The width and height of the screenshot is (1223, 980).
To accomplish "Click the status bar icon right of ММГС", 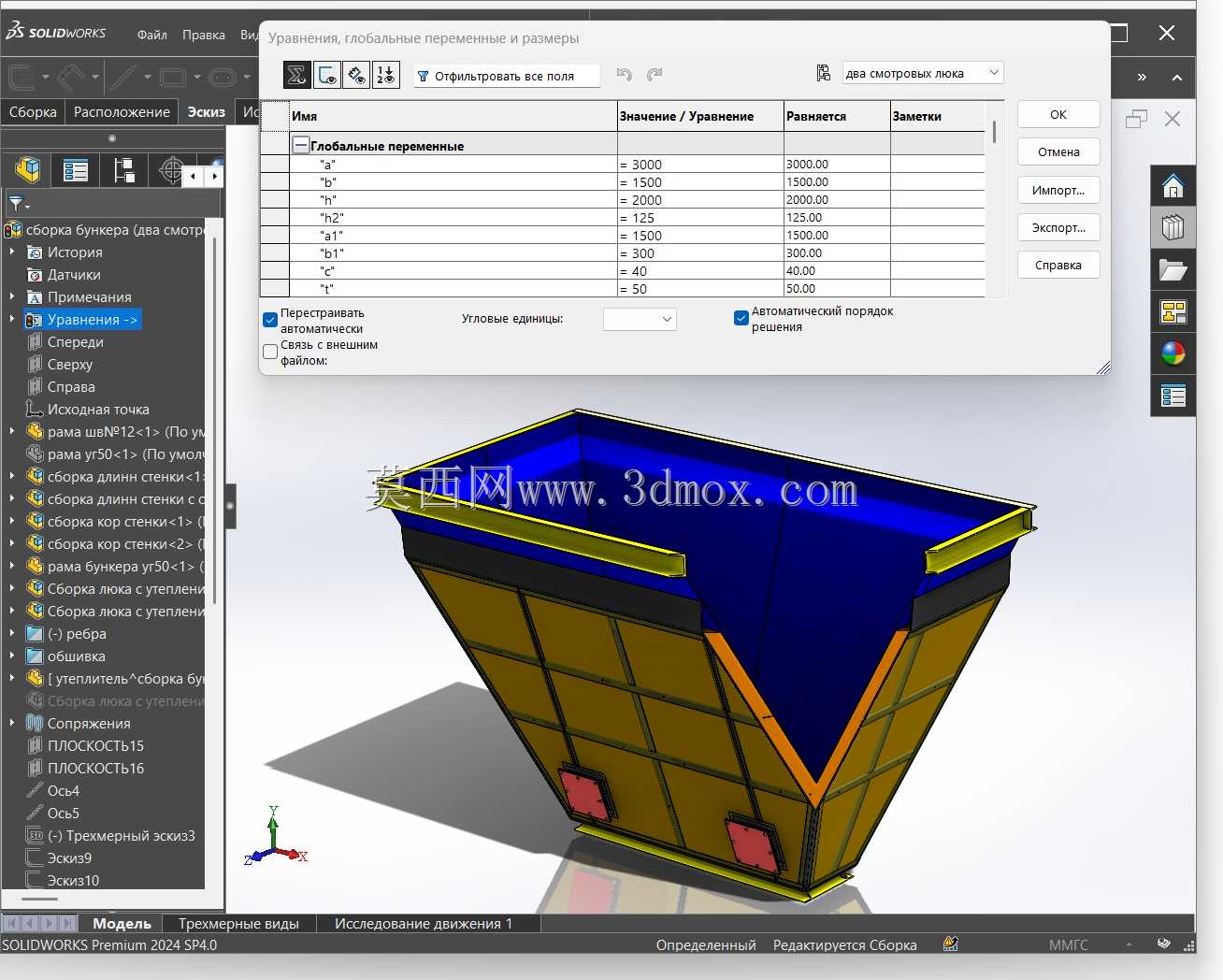I will click(1163, 944).
